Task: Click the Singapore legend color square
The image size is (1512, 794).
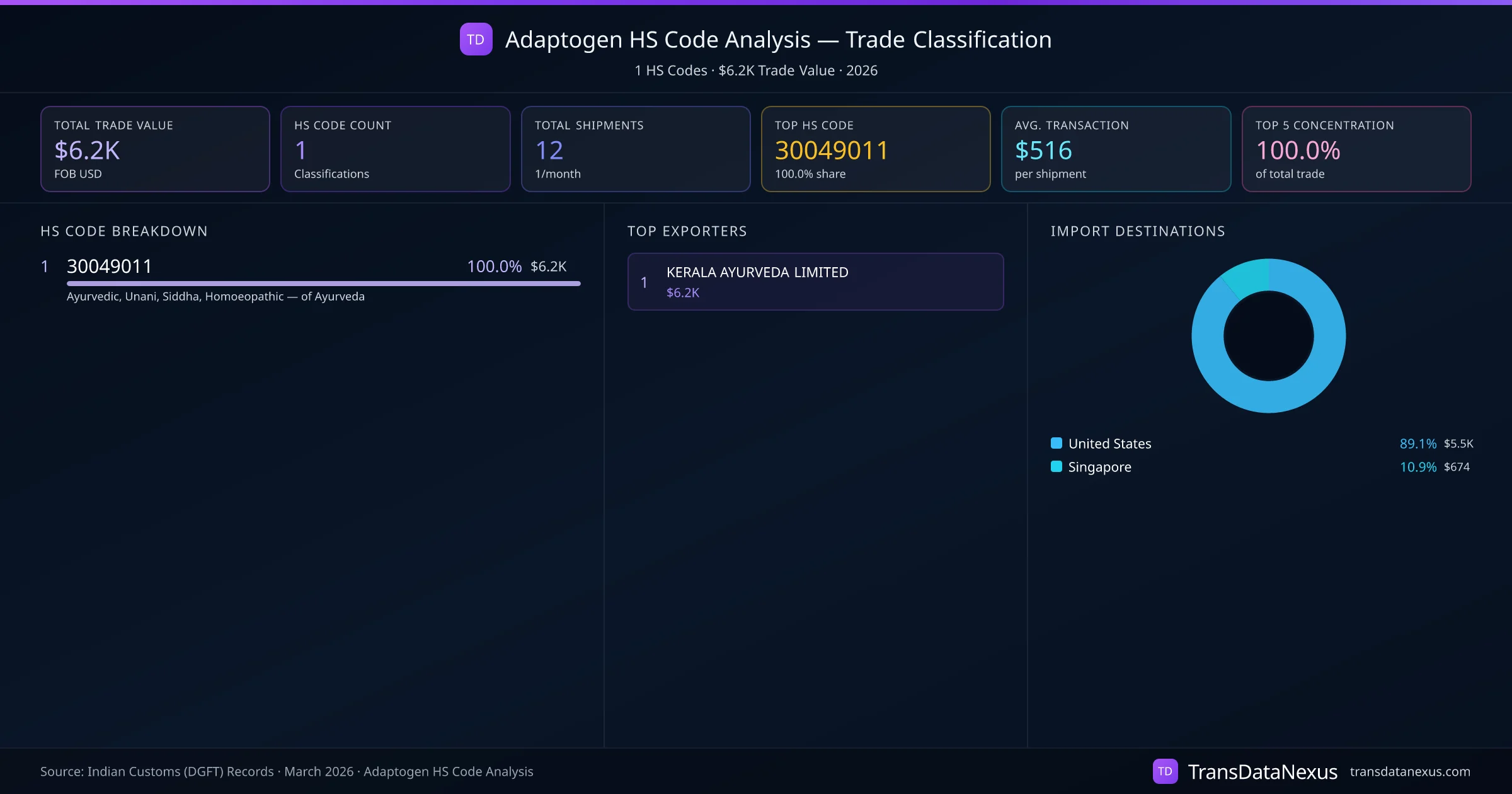Action: click(1057, 466)
